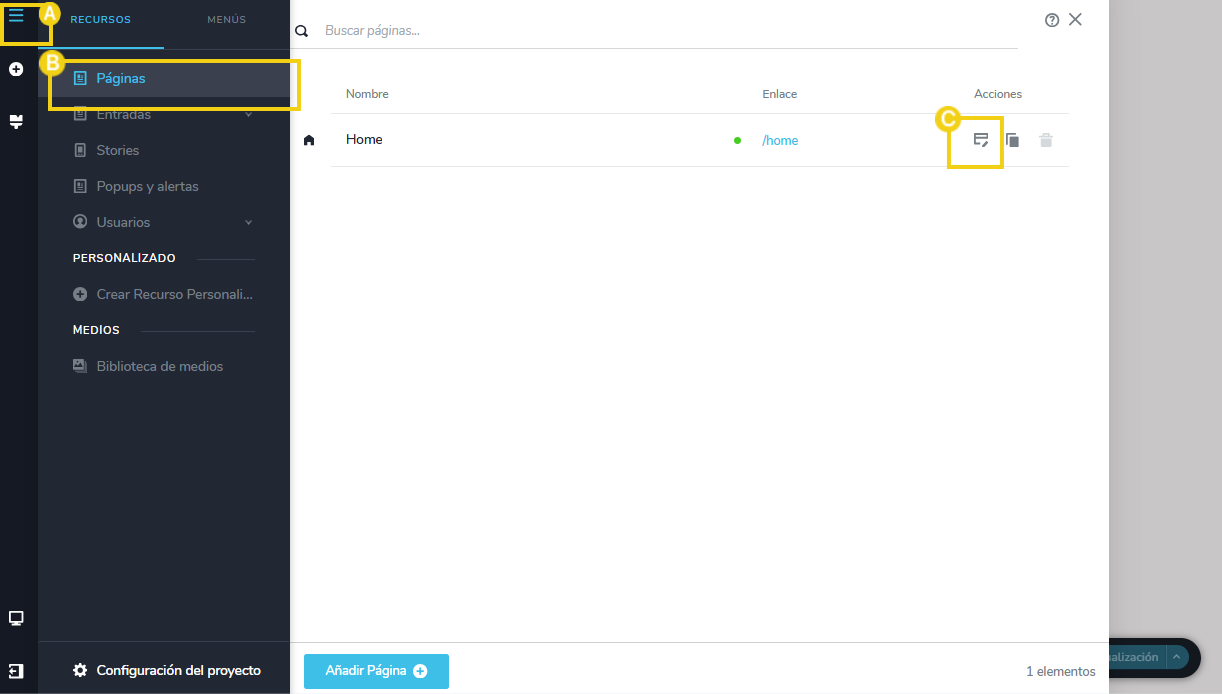
Task: Close the pages panel with X
Action: pos(1075,19)
